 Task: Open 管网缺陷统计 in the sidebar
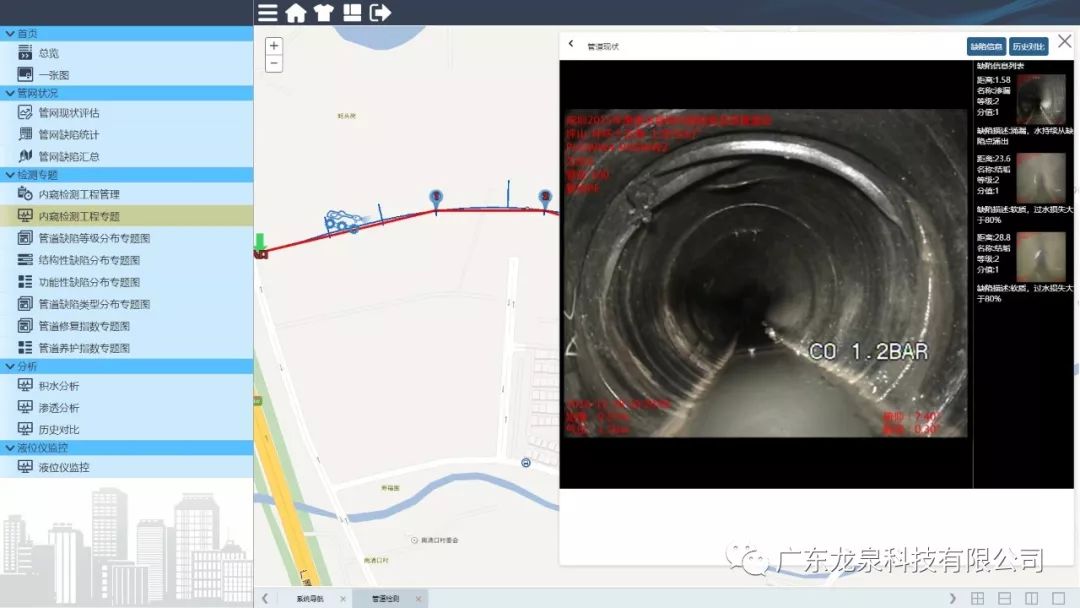(x=68, y=135)
